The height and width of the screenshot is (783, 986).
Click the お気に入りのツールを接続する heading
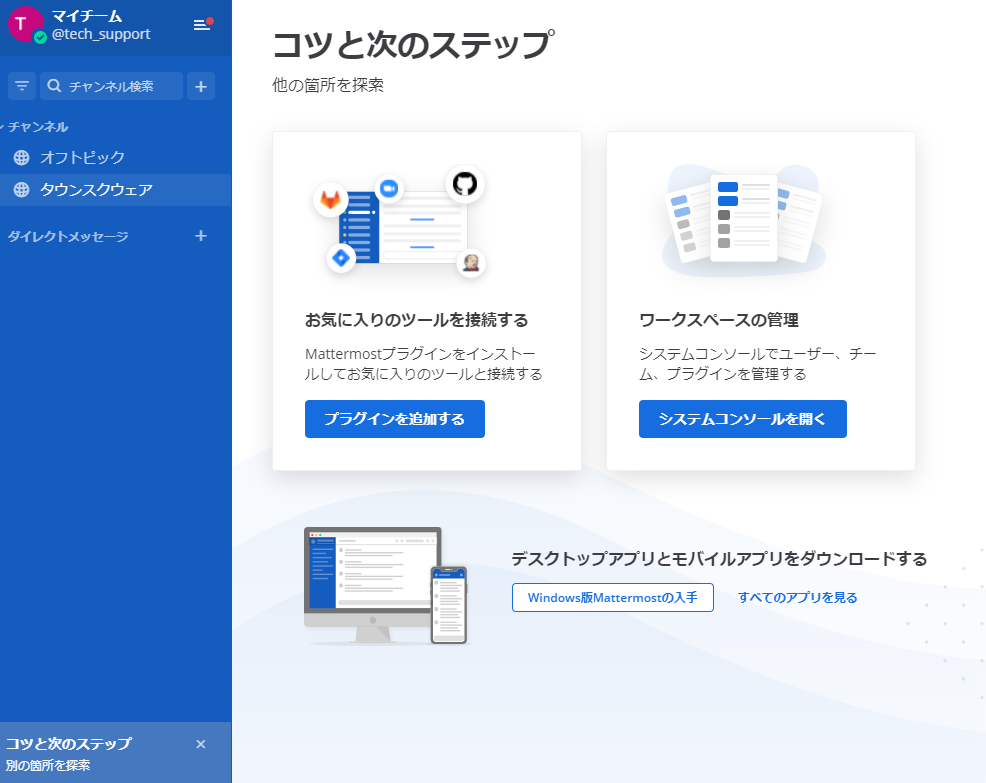[416, 320]
